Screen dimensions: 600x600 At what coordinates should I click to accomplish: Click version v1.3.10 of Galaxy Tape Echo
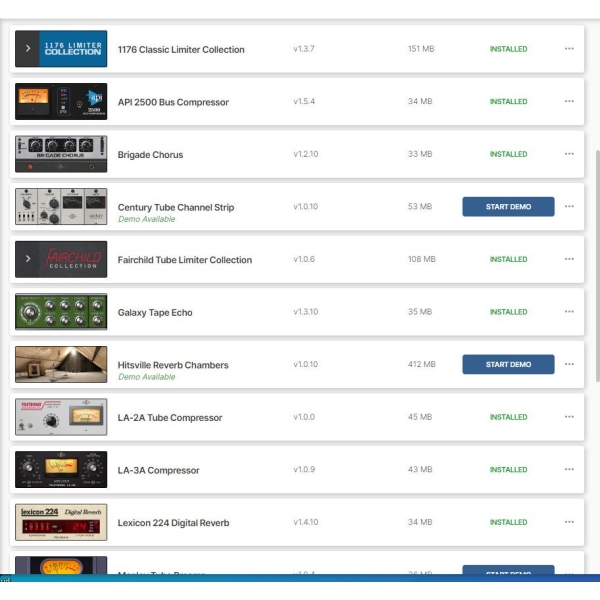(305, 311)
